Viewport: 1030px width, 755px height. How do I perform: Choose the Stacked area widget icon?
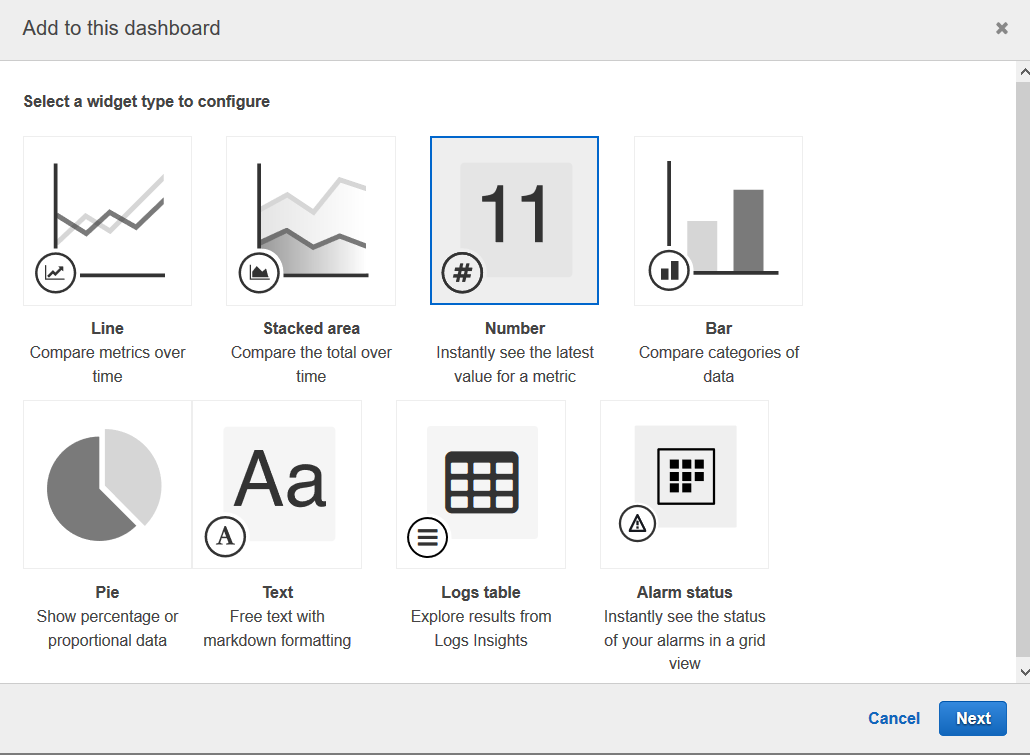click(x=311, y=221)
